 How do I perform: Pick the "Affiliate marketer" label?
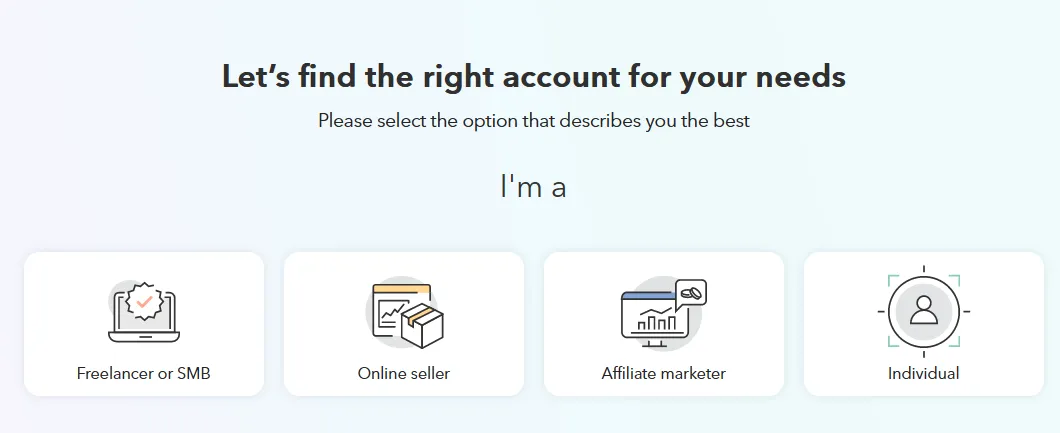[x=664, y=373]
